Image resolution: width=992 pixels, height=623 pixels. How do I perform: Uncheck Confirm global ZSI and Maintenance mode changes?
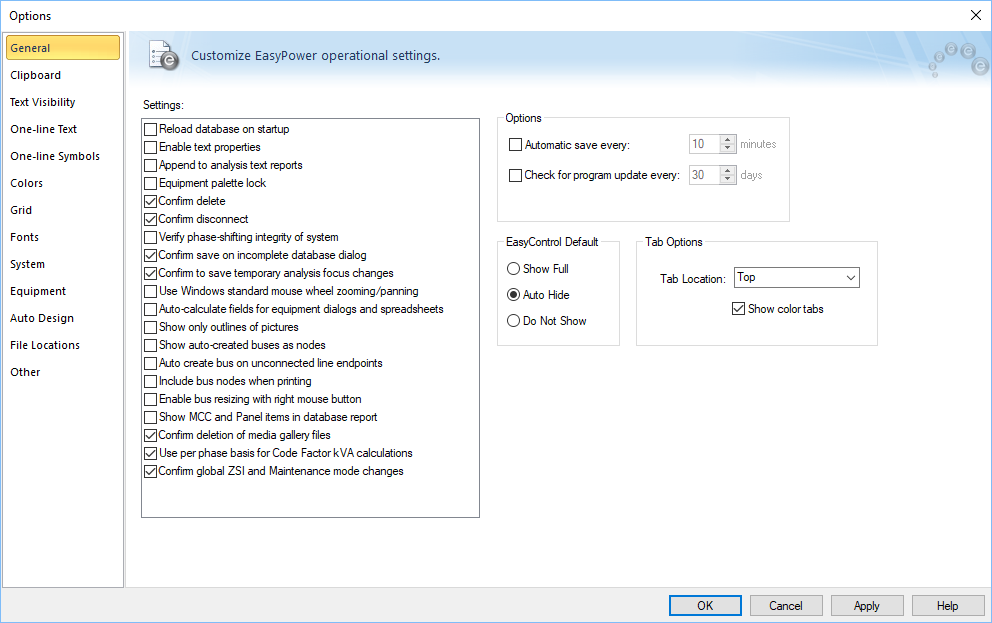coord(151,472)
